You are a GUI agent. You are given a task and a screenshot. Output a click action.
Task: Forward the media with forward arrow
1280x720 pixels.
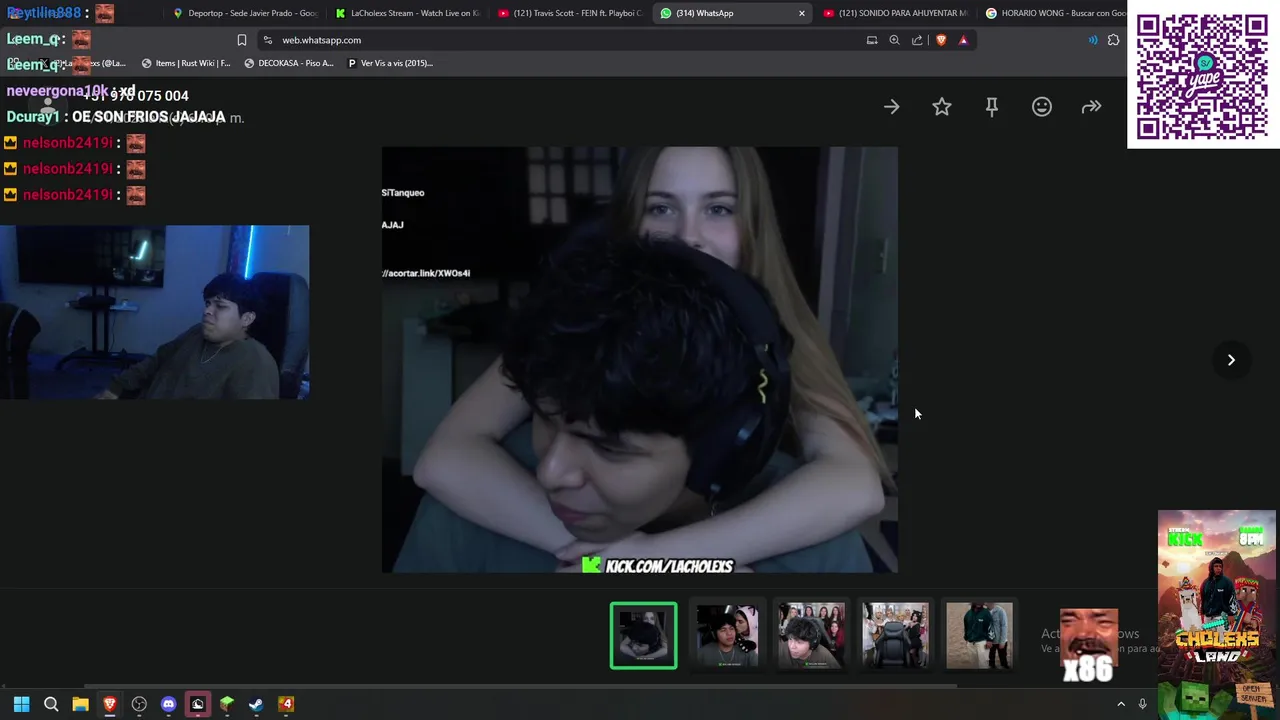[x=1092, y=107]
